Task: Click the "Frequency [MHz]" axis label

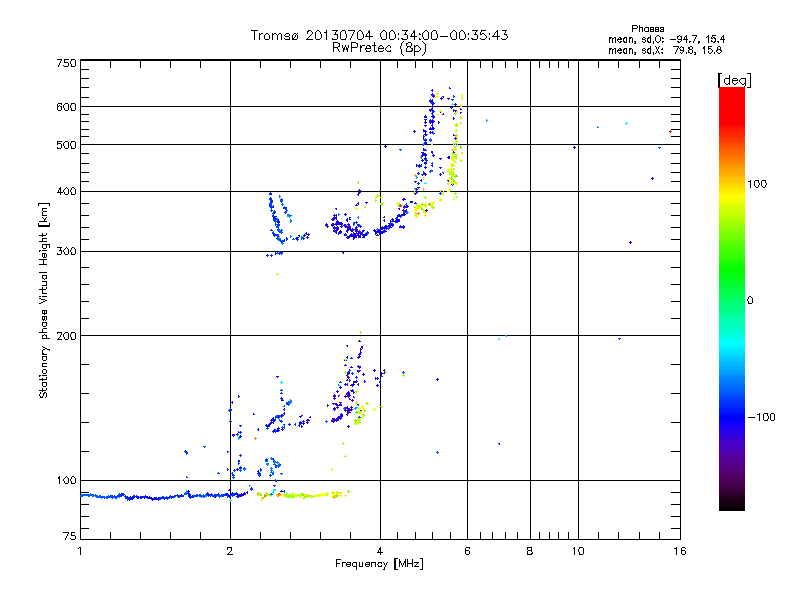Action: tap(379, 564)
